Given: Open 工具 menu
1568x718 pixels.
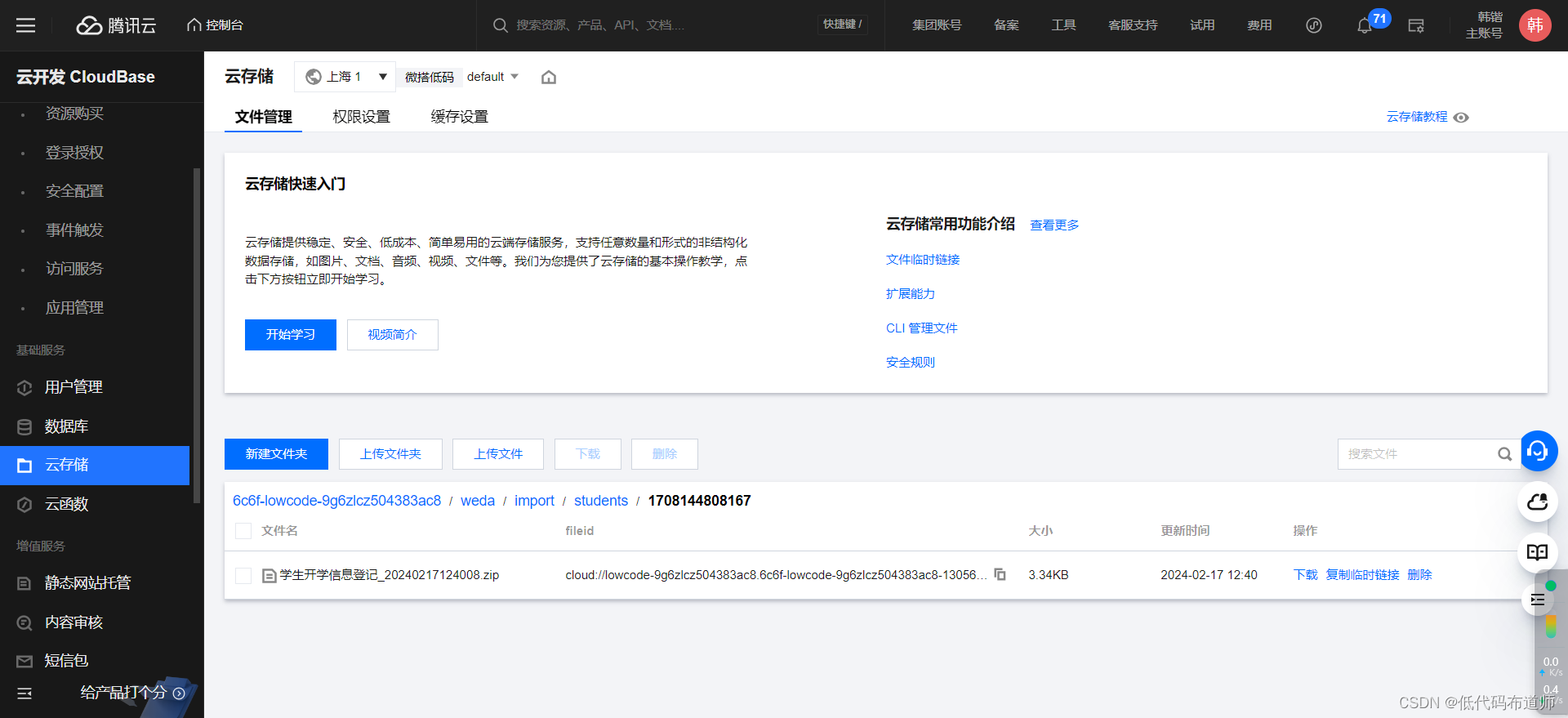Looking at the screenshot, I should tap(1063, 25).
